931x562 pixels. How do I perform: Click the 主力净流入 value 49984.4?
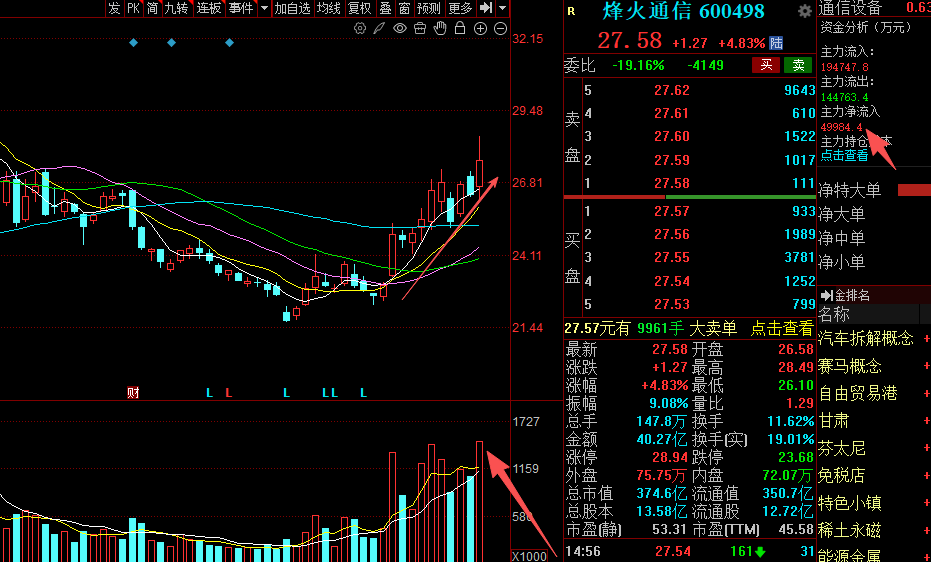841,127
